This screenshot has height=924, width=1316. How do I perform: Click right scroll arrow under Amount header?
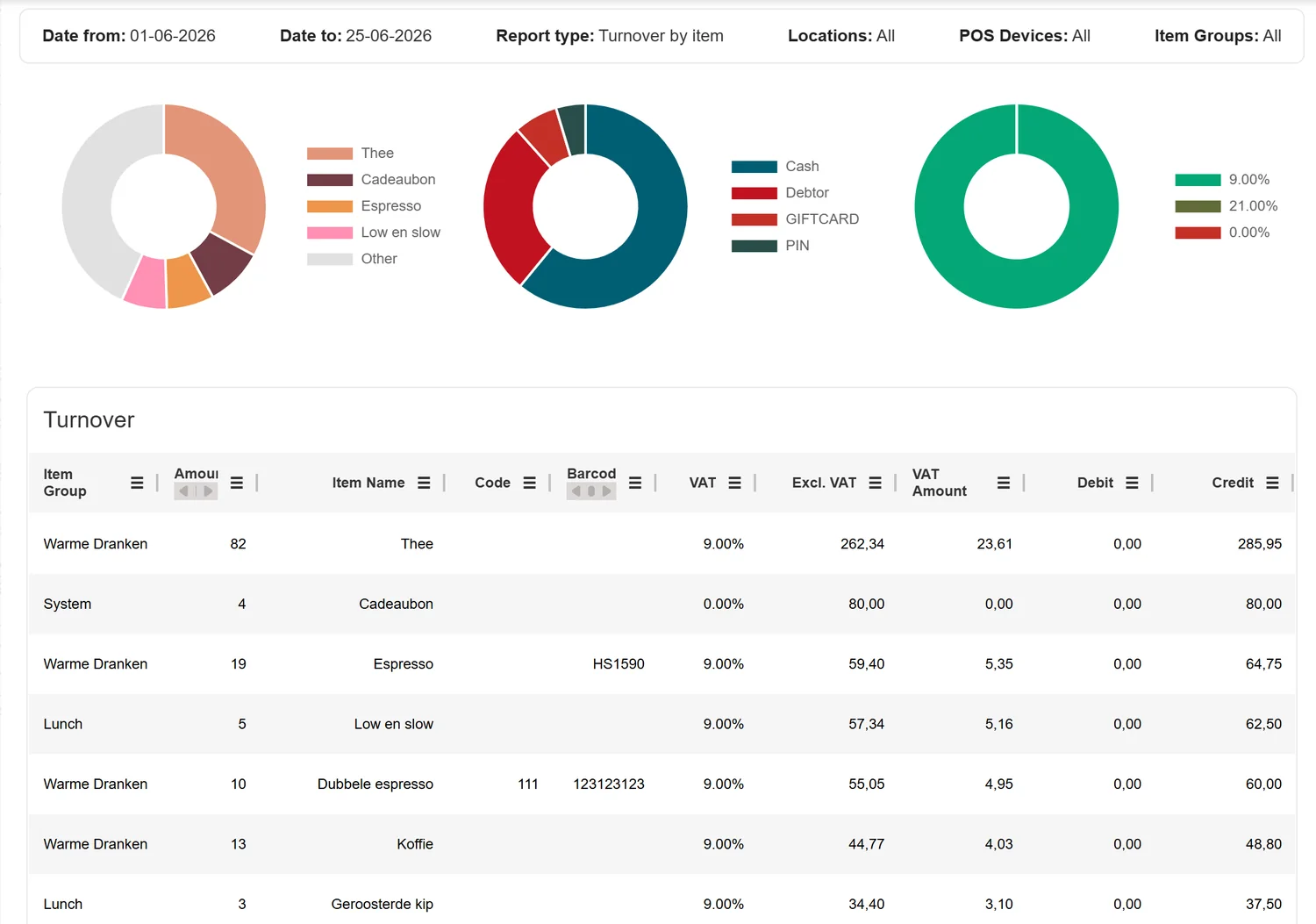[209, 491]
